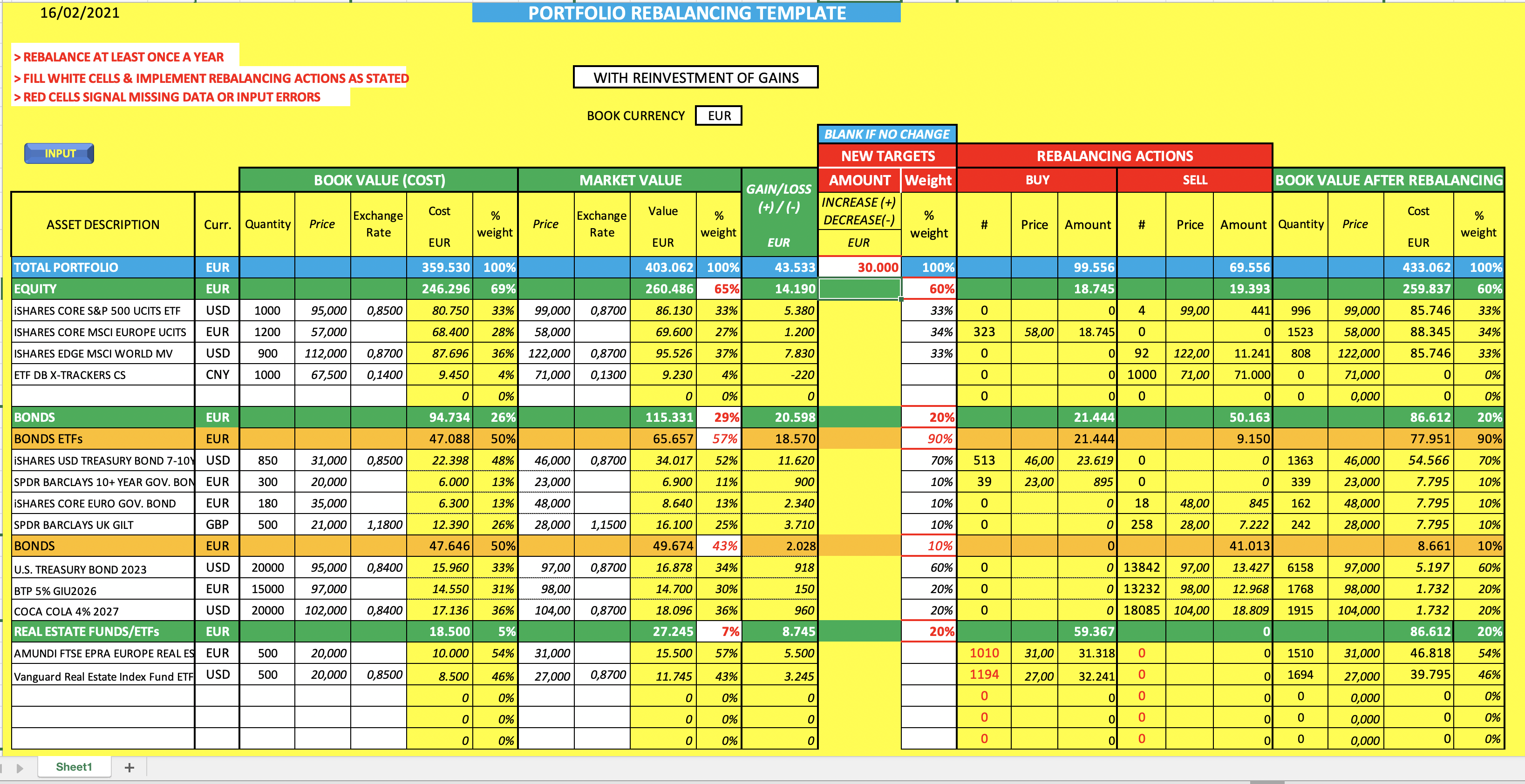Select BOOK VALUE (COST) header
This screenshot has width=1525, height=784.
tap(379, 180)
